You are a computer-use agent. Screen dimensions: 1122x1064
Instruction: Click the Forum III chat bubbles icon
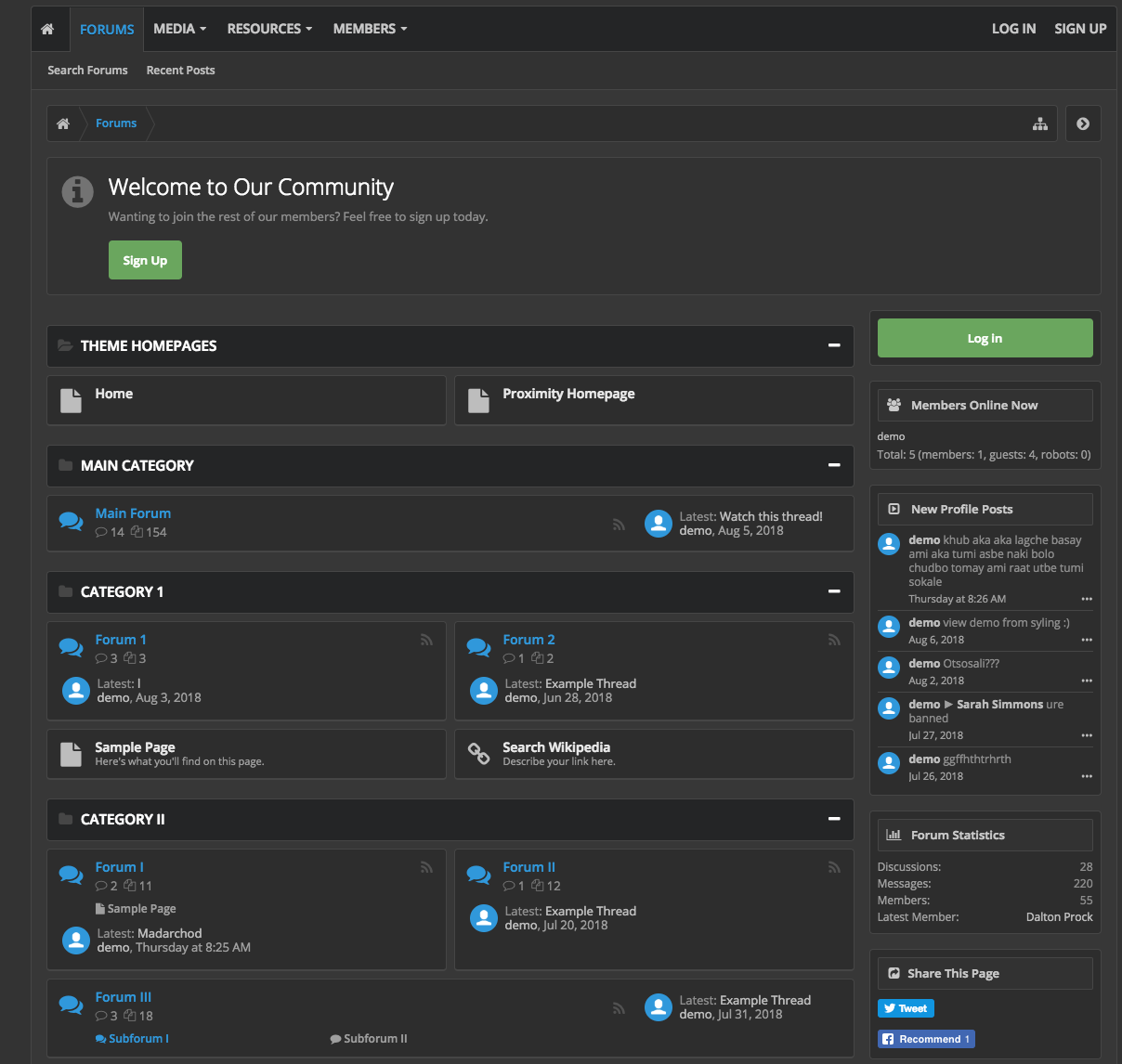[x=72, y=1005]
